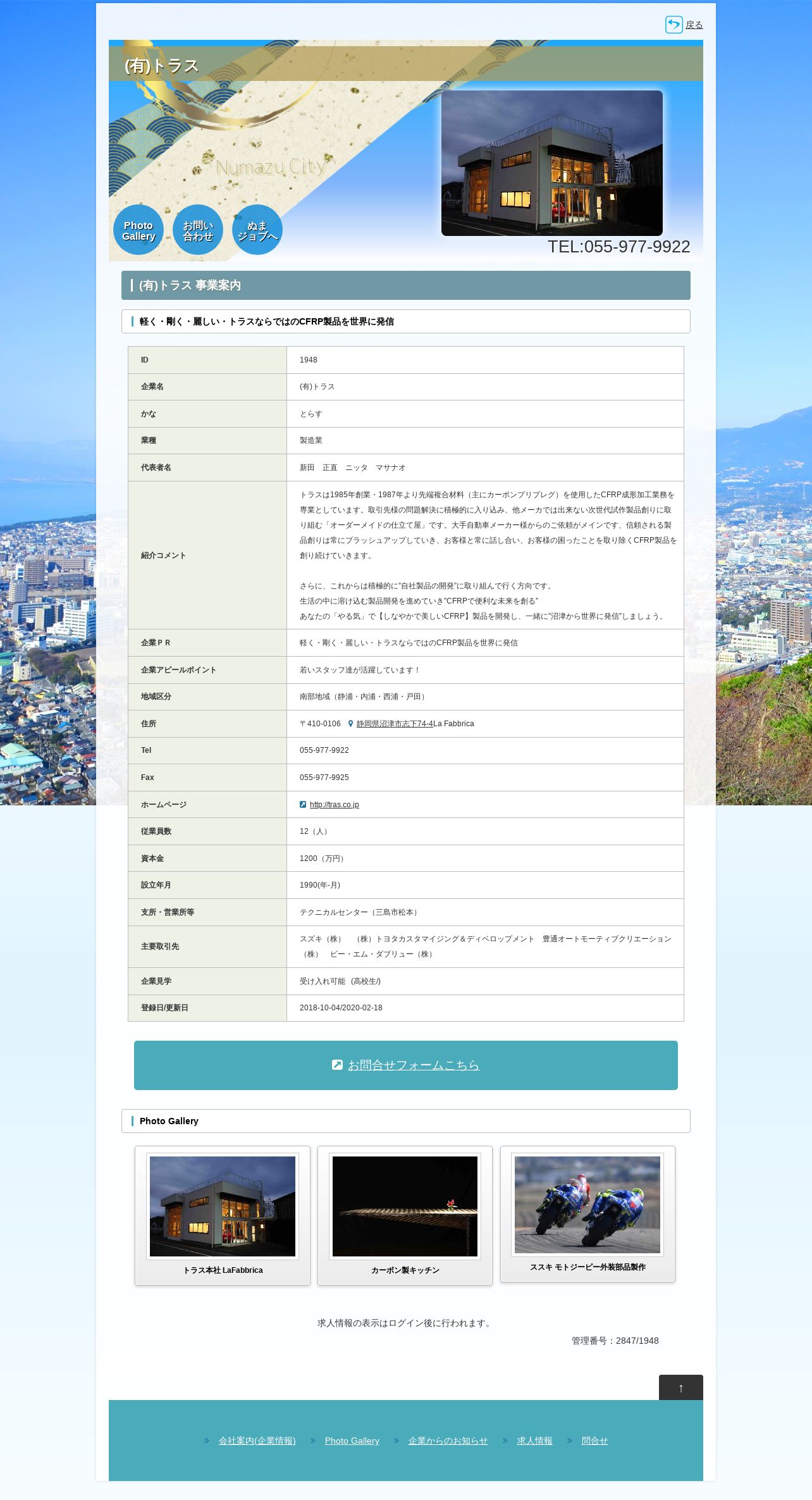The height and width of the screenshot is (1500, 812).
Task: Click the icon in the inquiry form banner
Action: 337,1065
